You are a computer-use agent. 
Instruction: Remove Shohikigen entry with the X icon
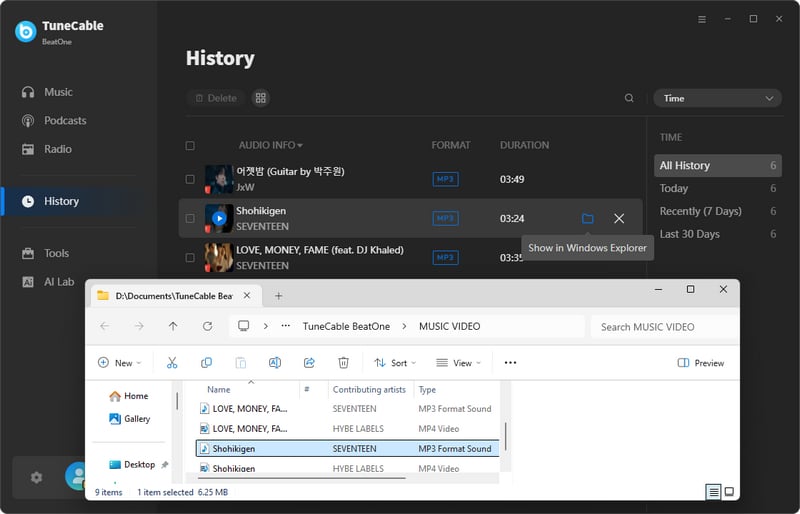tap(619, 218)
